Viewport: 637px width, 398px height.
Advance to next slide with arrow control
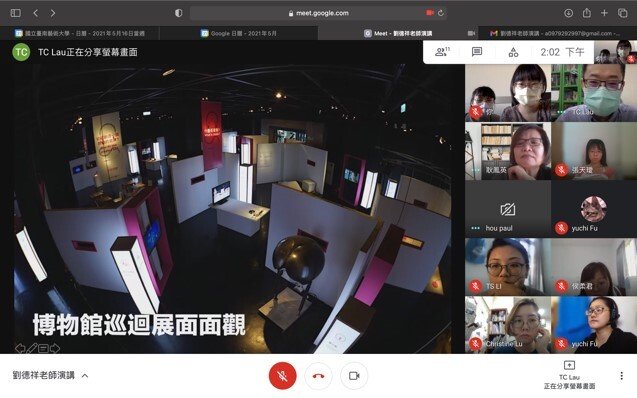pyautogui.click(x=55, y=348)
